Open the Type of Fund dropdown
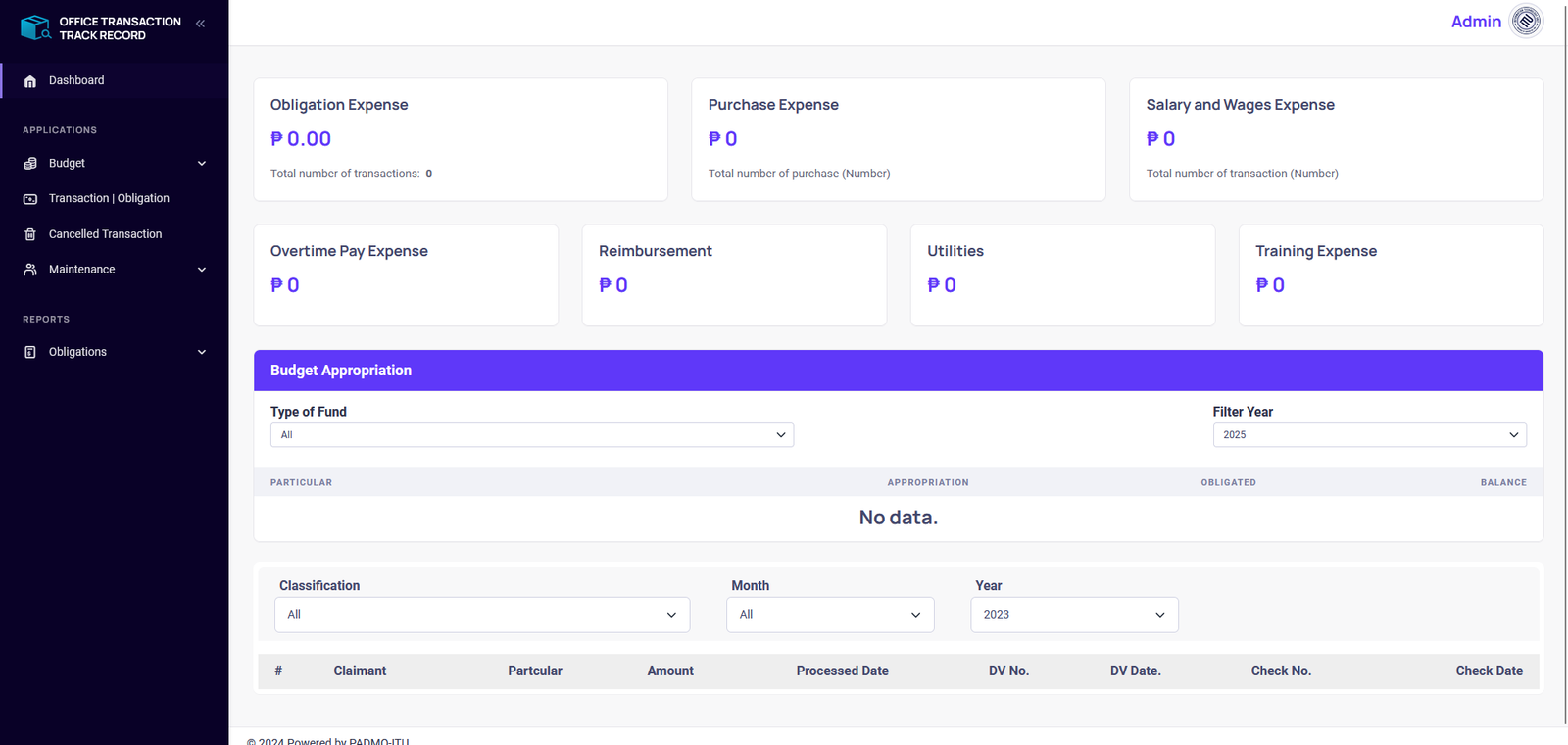1568x745 pixels. point(532,435)
